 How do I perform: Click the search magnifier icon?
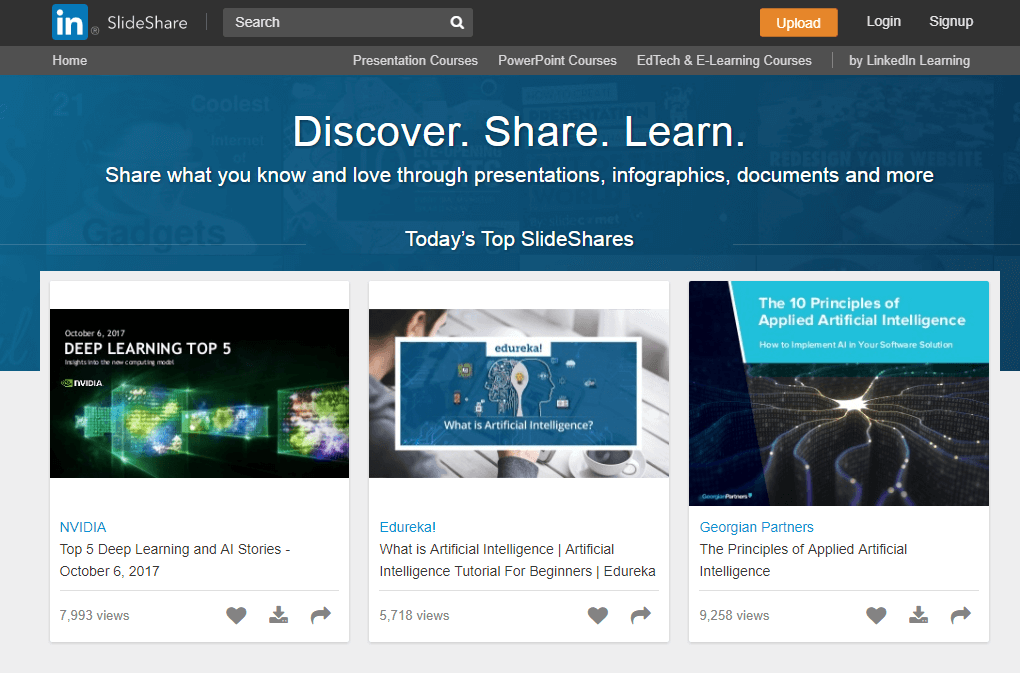tap(457, 23)
